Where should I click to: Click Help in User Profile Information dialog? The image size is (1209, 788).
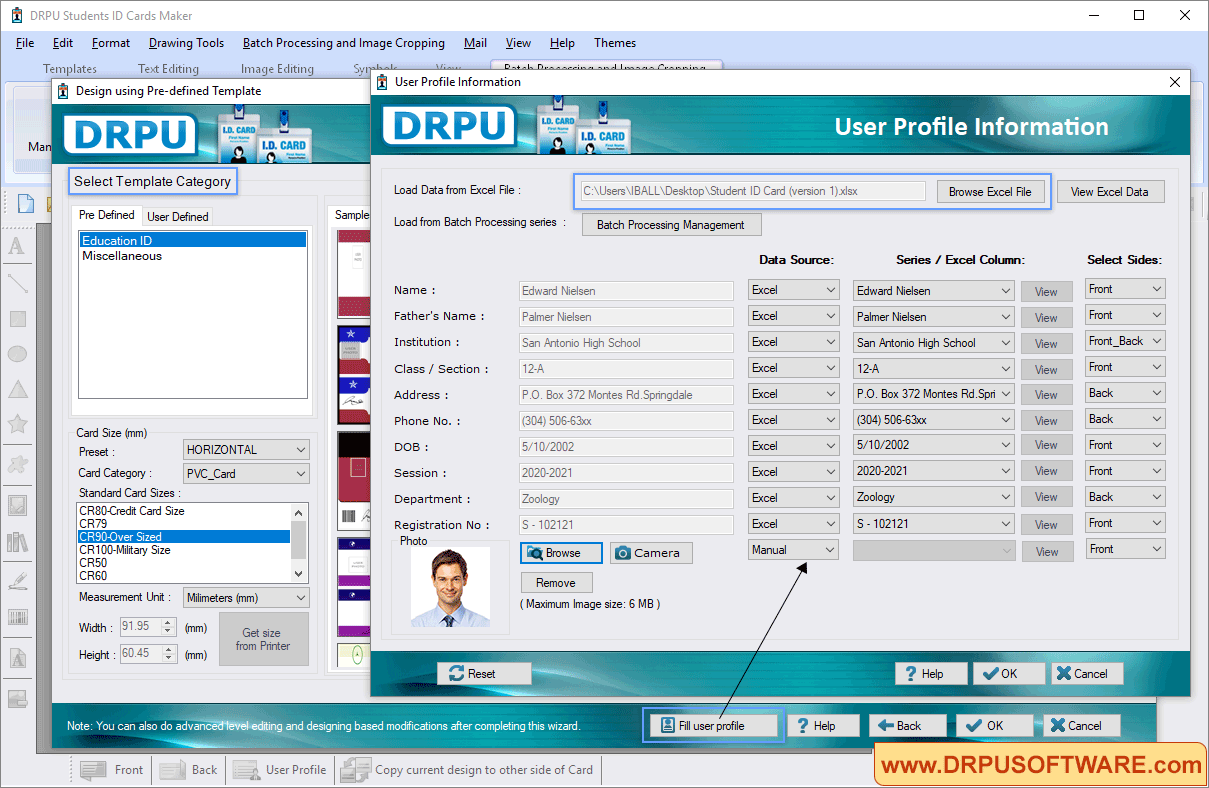(931, 674)
